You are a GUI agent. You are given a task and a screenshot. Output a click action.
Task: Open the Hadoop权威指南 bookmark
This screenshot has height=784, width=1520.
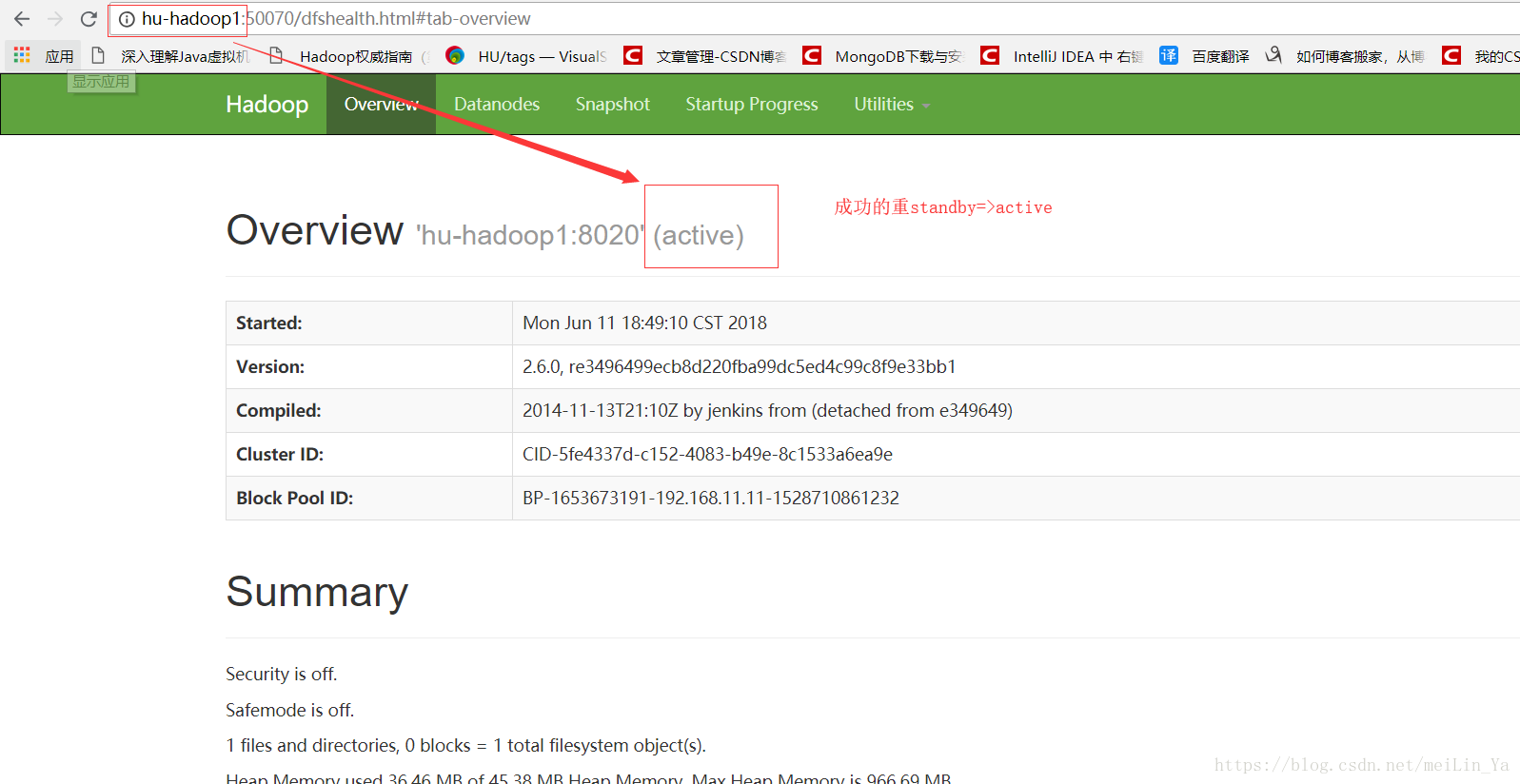(348, 56)
